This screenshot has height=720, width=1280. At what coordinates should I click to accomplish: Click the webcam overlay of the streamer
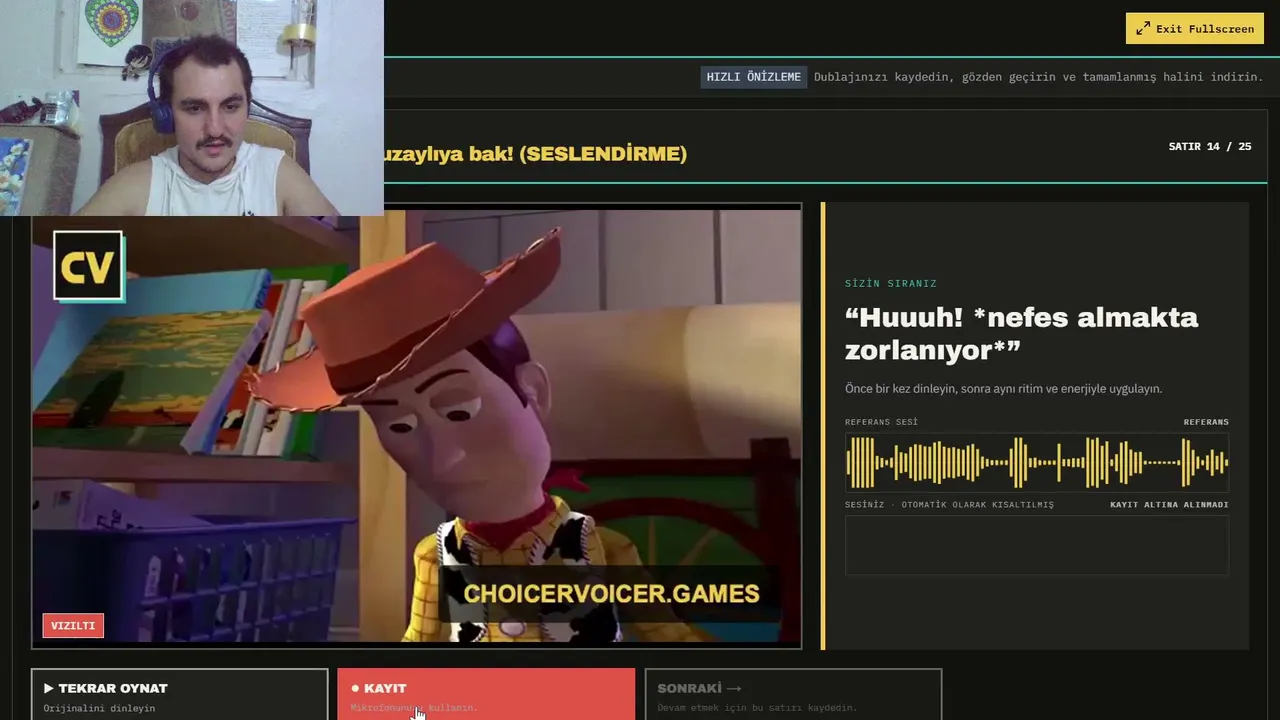point(192,108)
